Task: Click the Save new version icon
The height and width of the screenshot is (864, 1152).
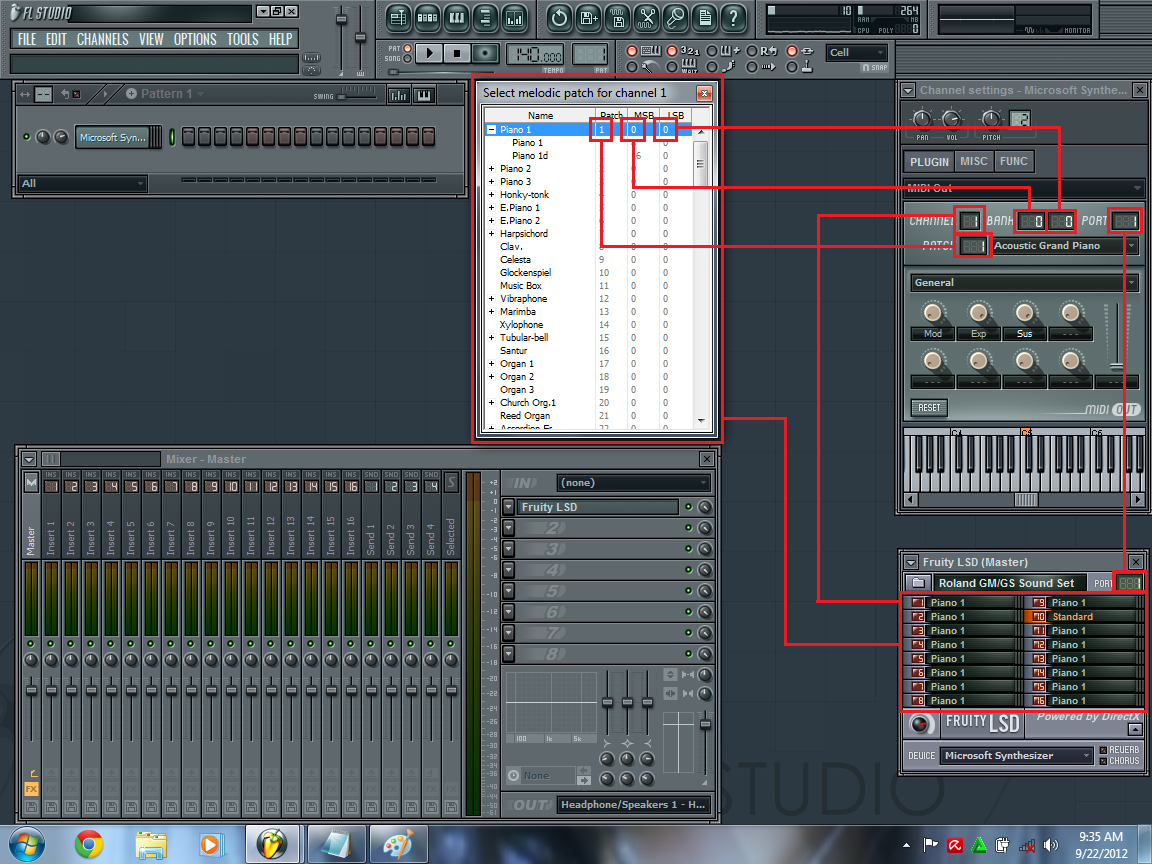Action: tap(588, 18)
